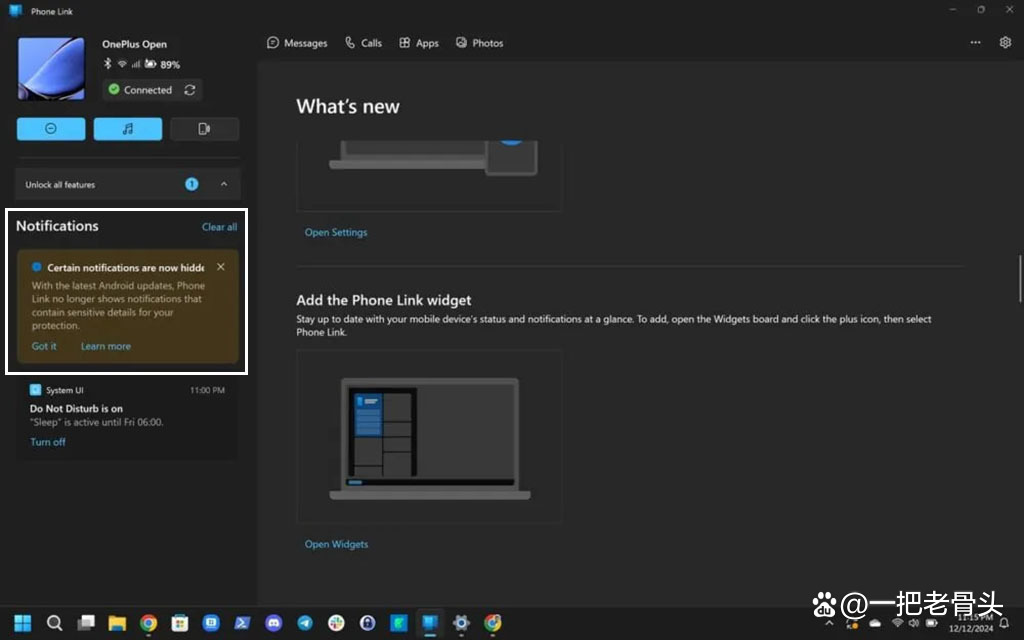
Task: Open the Windows notification bell
Action: tap(1004, 623)
